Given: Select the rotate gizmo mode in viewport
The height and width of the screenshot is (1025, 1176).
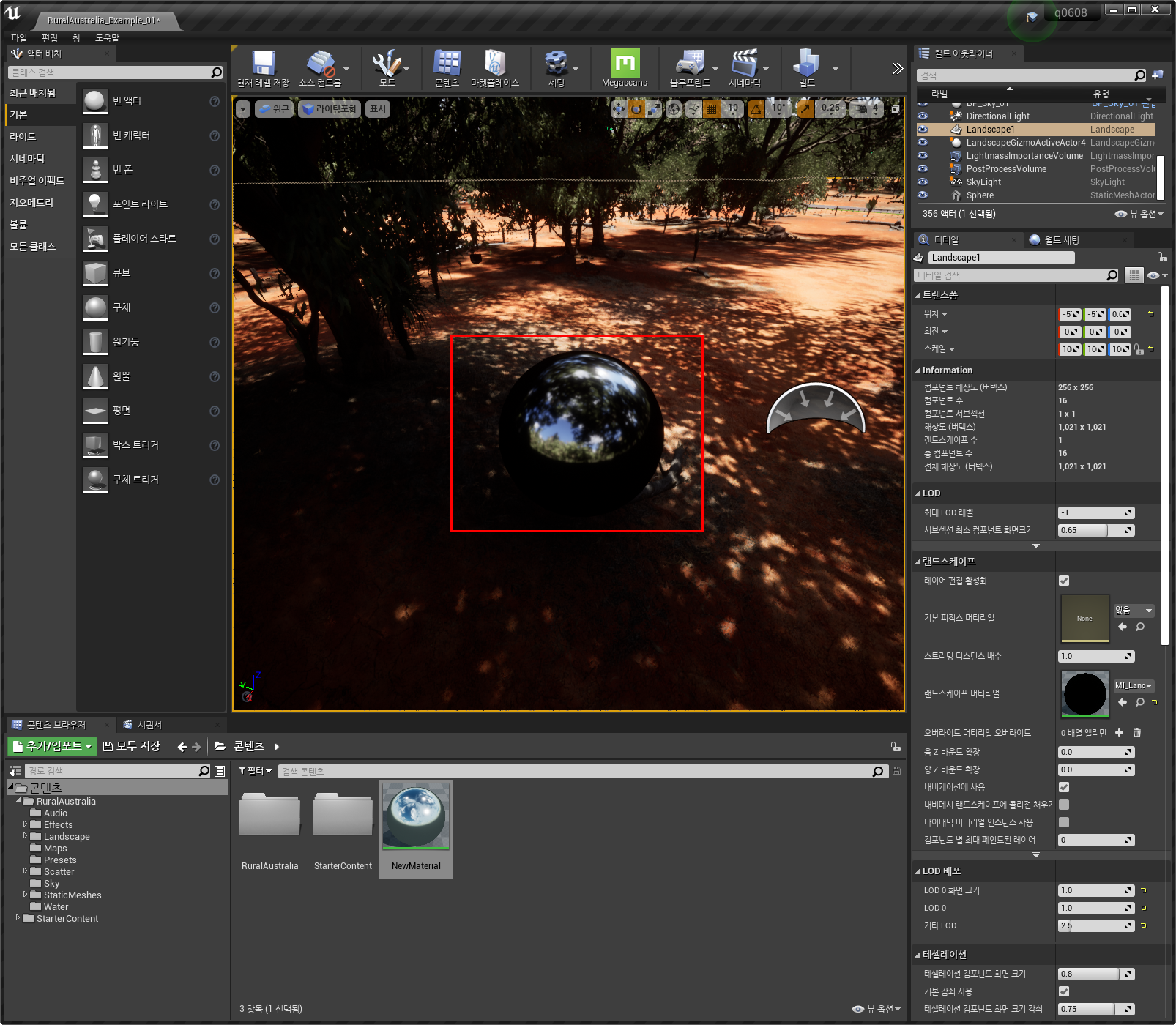Looking at the screenshot, I should click(x=636, y=109).
